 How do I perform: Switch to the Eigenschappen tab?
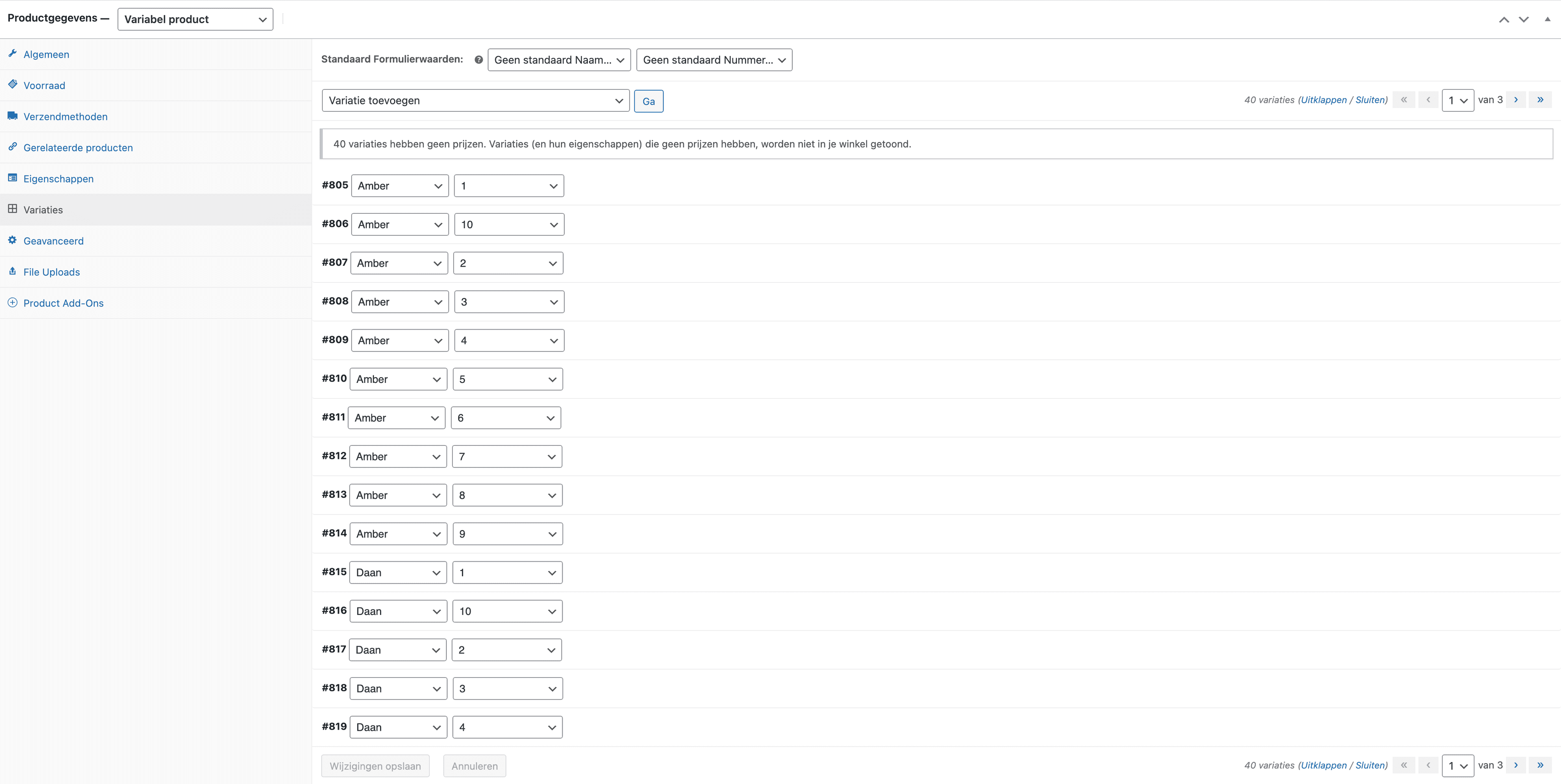coord(156,179)
